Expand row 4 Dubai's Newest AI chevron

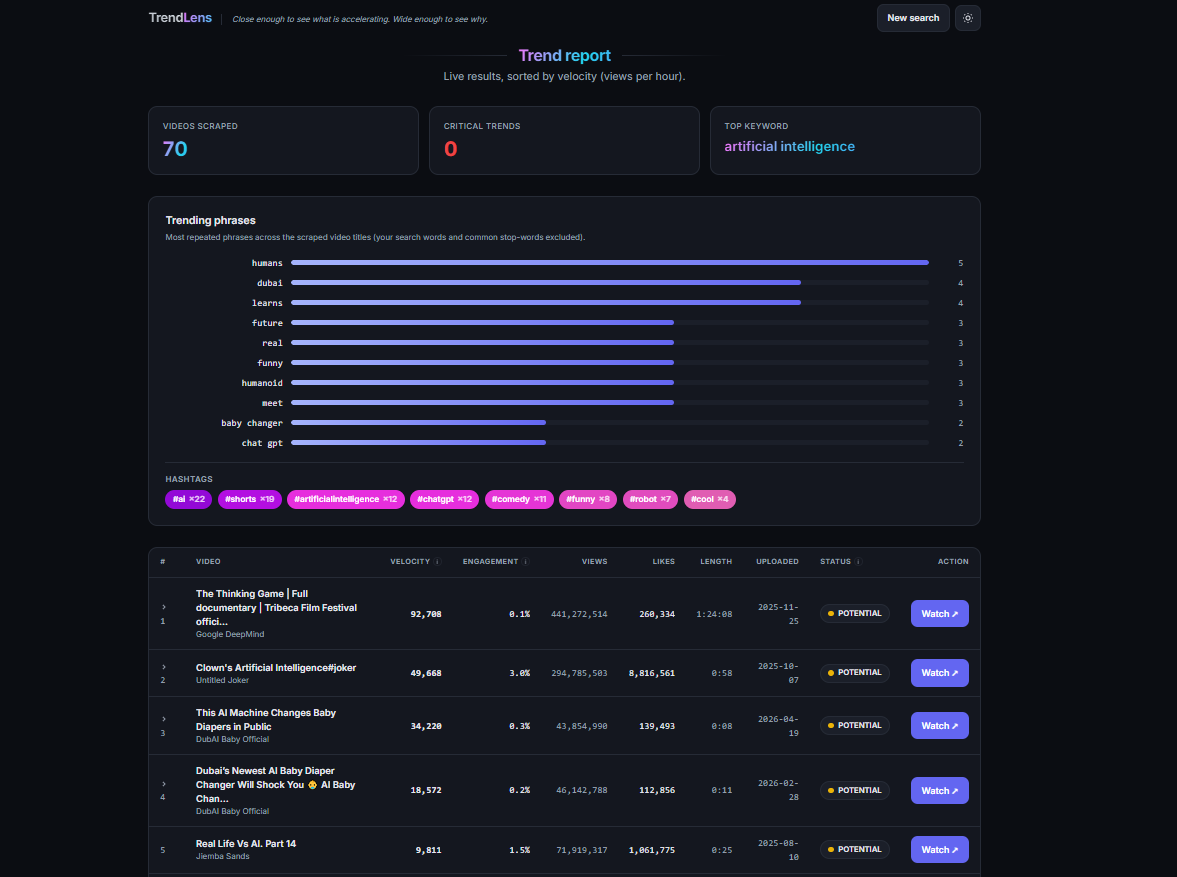pos(164,784)
